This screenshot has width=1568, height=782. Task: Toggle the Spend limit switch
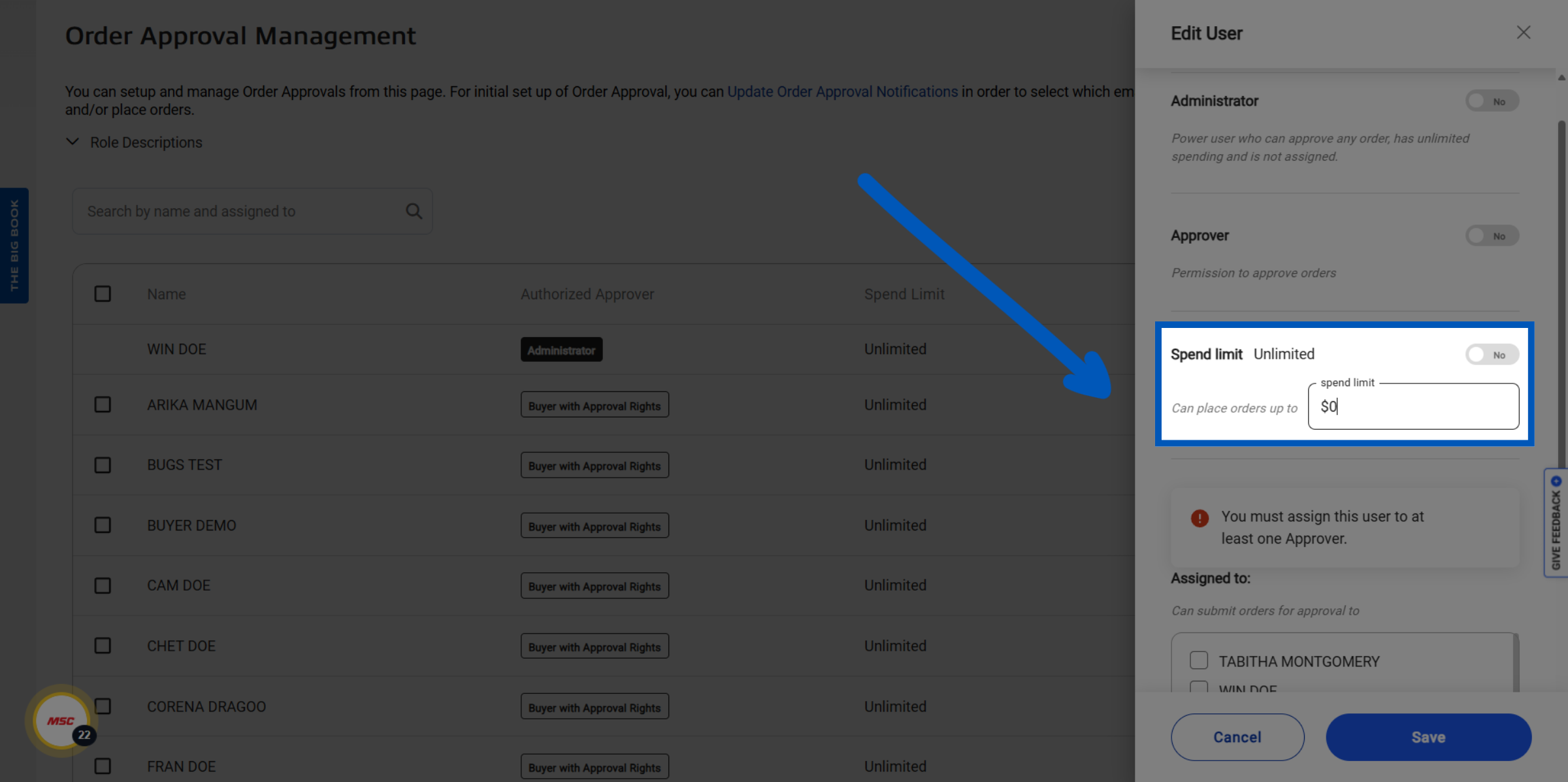(x=1492, y=355)
